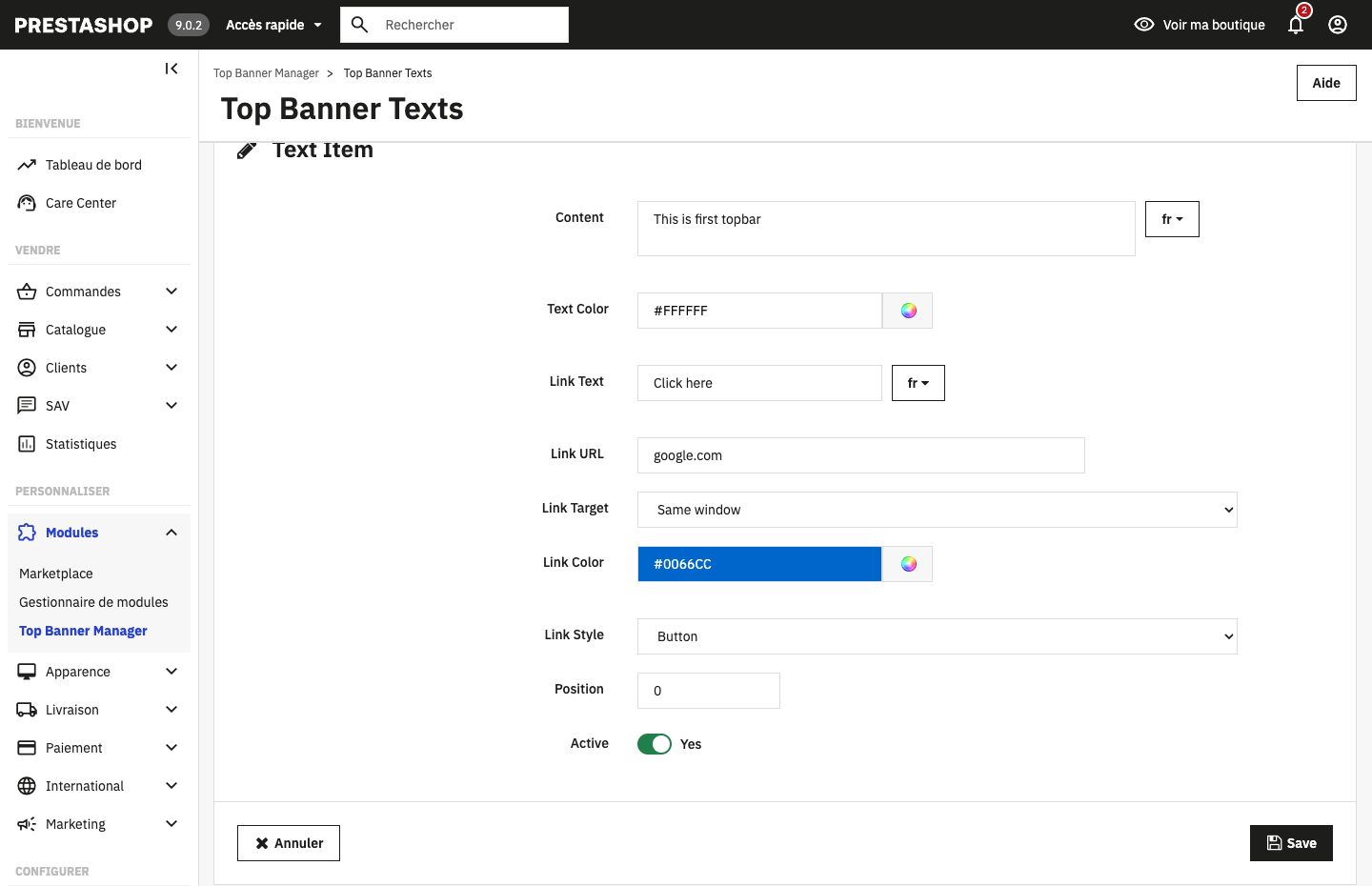This screenshot has height=886, width=1372.
Task: Click the Modules puzzle icon
Action: pos(27,533)
